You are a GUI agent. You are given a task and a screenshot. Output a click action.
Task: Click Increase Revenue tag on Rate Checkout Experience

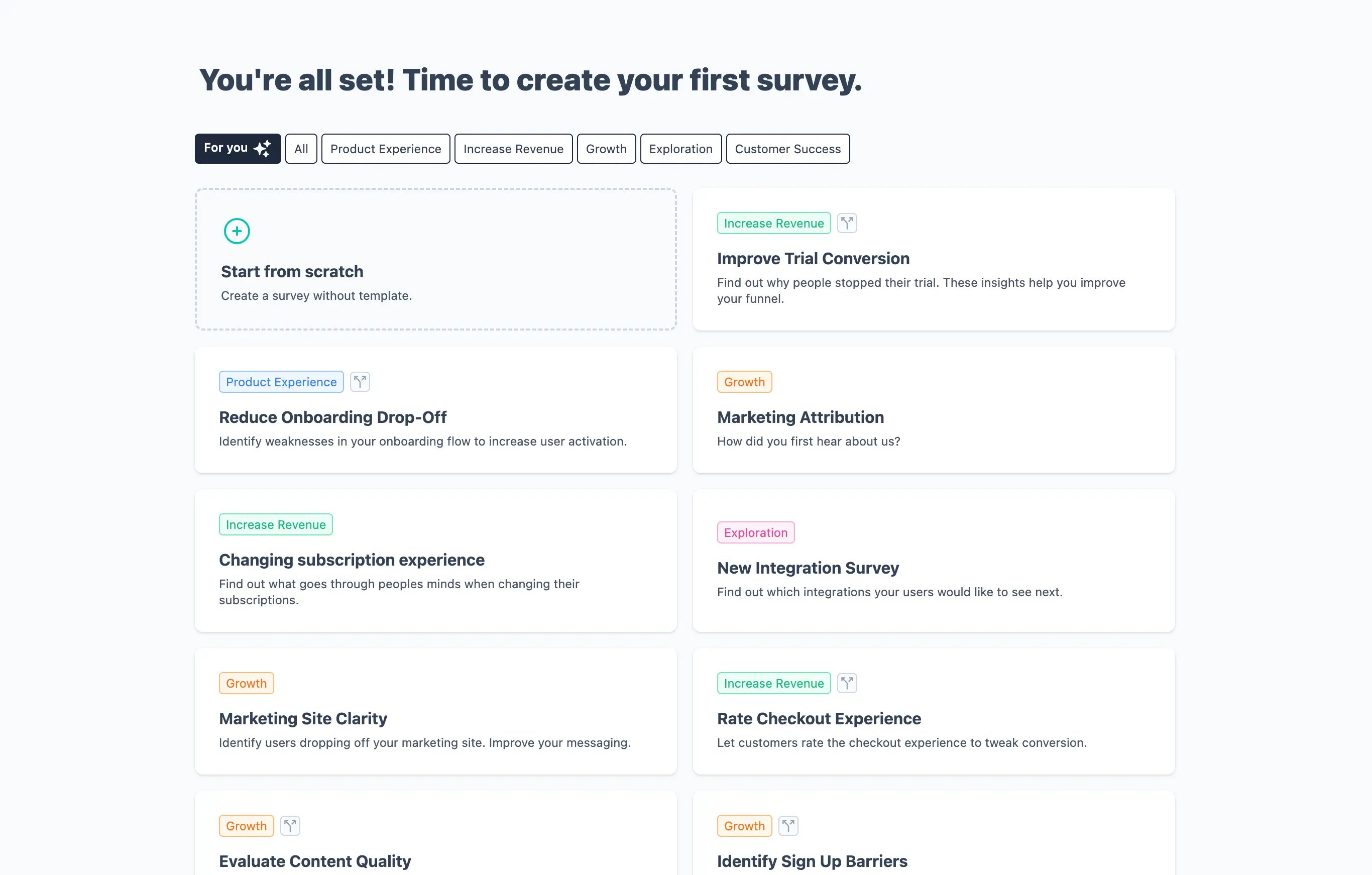tap(774, 683)
